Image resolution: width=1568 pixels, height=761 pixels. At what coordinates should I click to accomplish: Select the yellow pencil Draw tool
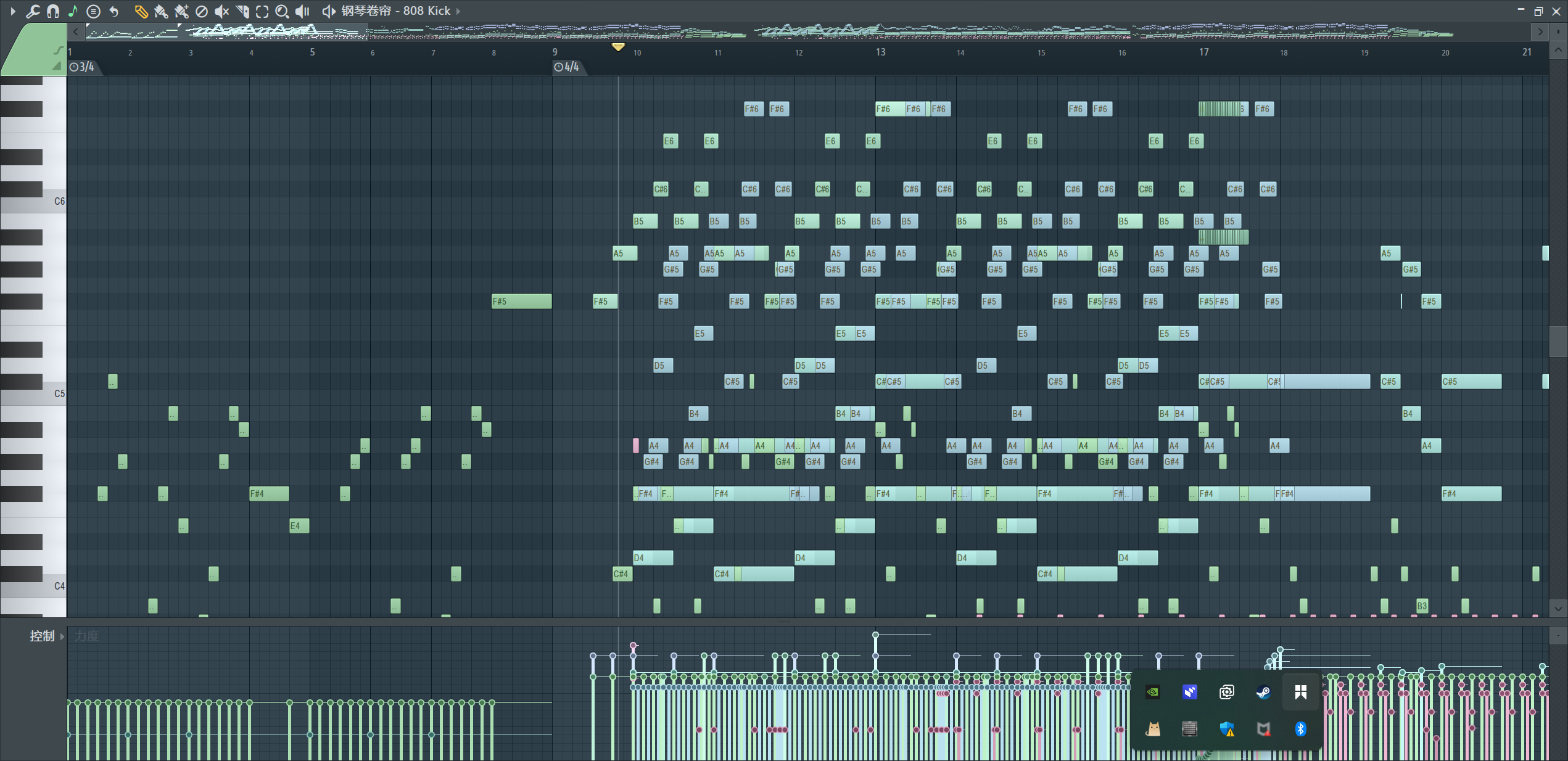pyautogui.click(x=141, y=11)
